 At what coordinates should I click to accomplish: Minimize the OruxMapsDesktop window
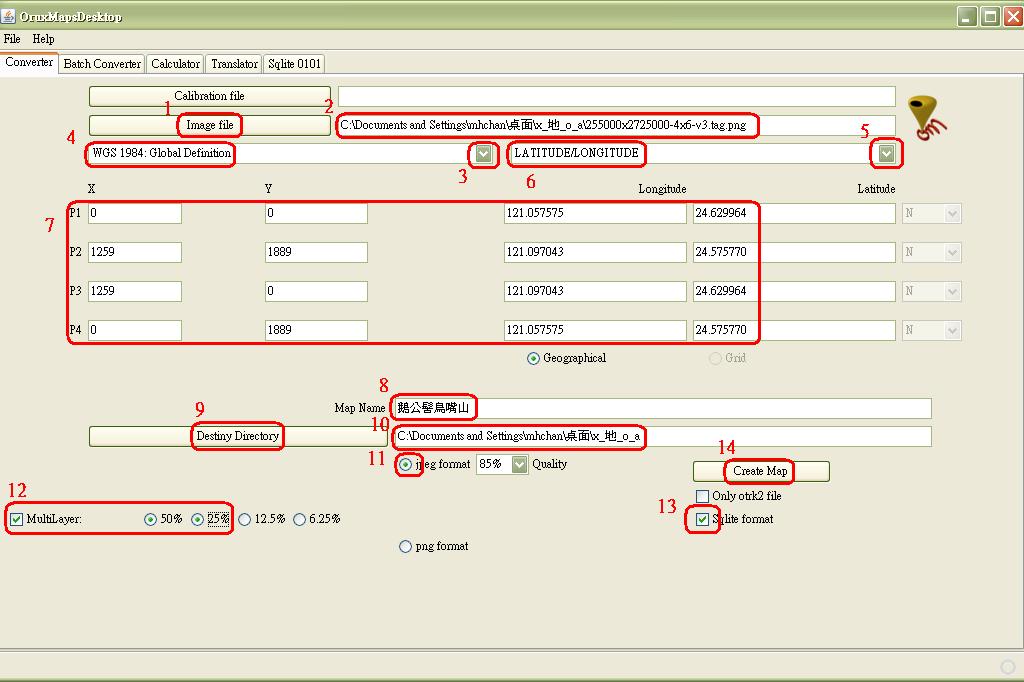tap(967, 16)
